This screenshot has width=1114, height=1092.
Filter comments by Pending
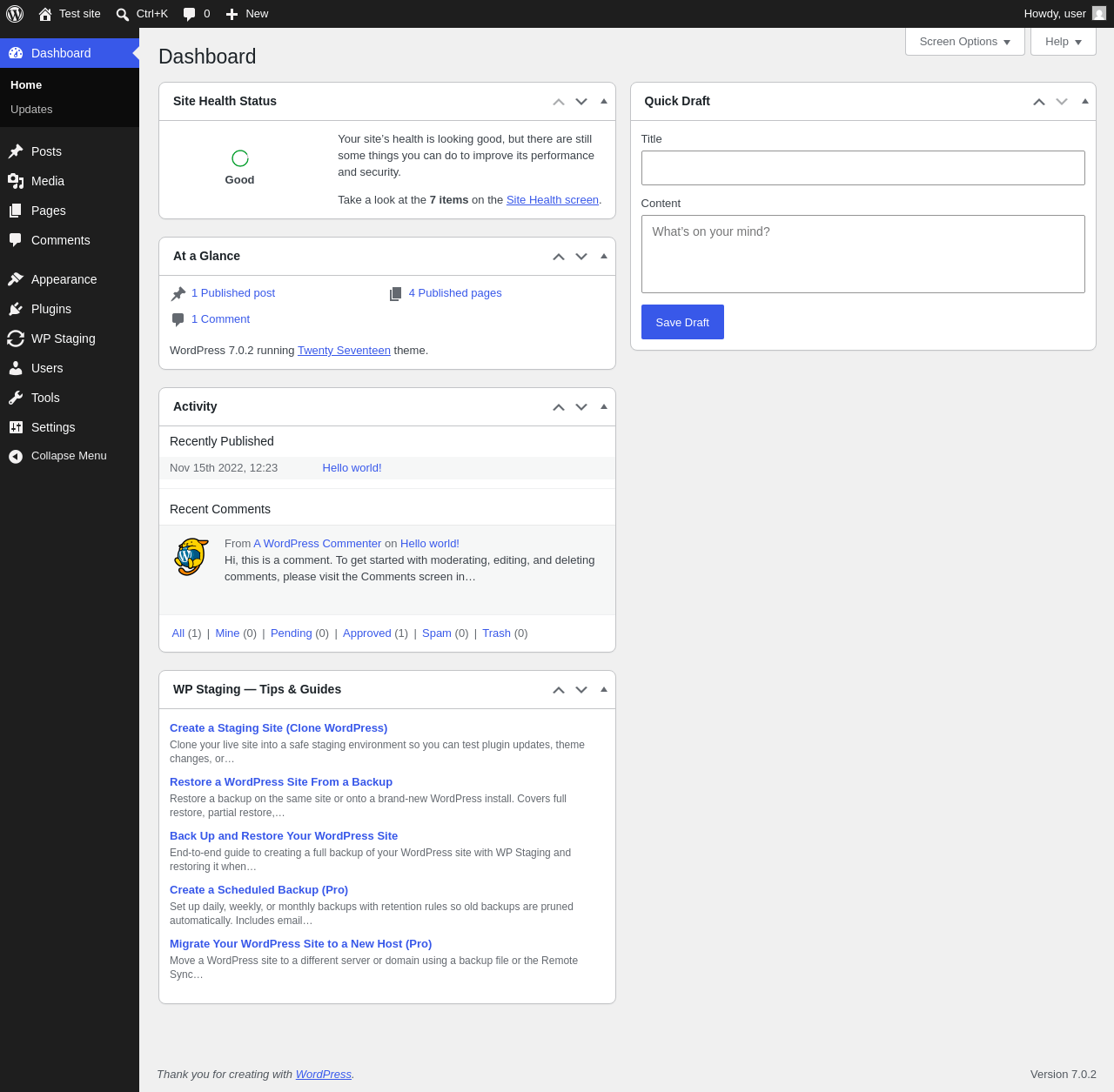point(292,633)
